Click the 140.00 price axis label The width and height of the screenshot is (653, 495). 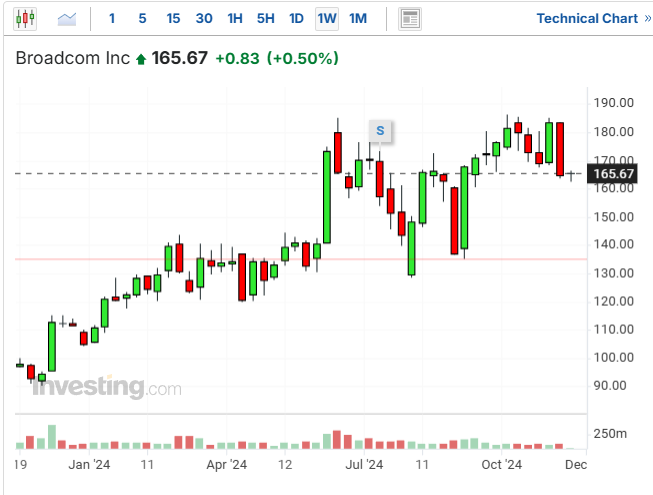point(613,244)
